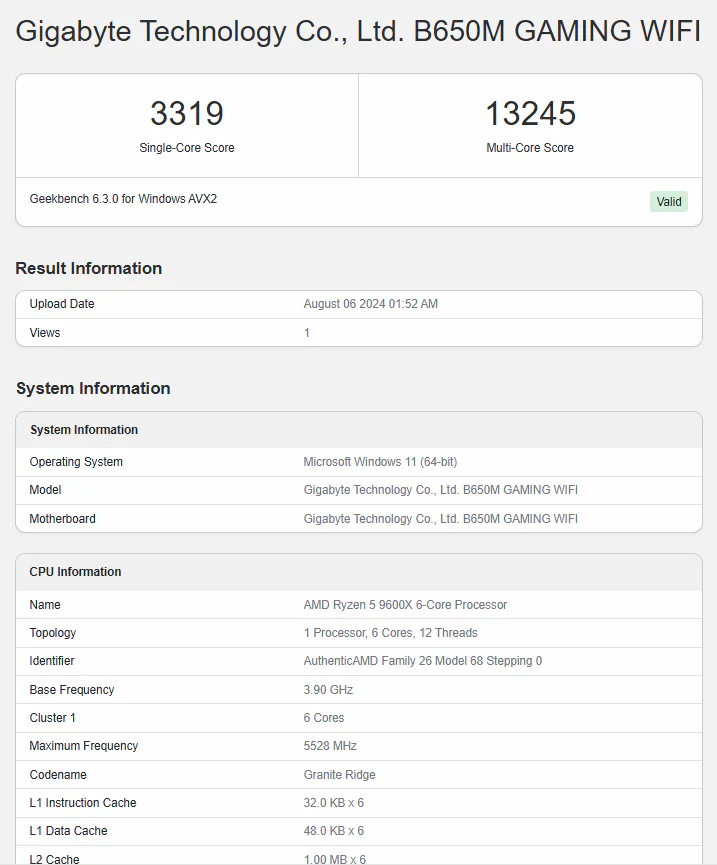Click the Single-Core Score label
The height and width of the screenshot is (865, 717).
pyautogui.click(x=187, y=148)
